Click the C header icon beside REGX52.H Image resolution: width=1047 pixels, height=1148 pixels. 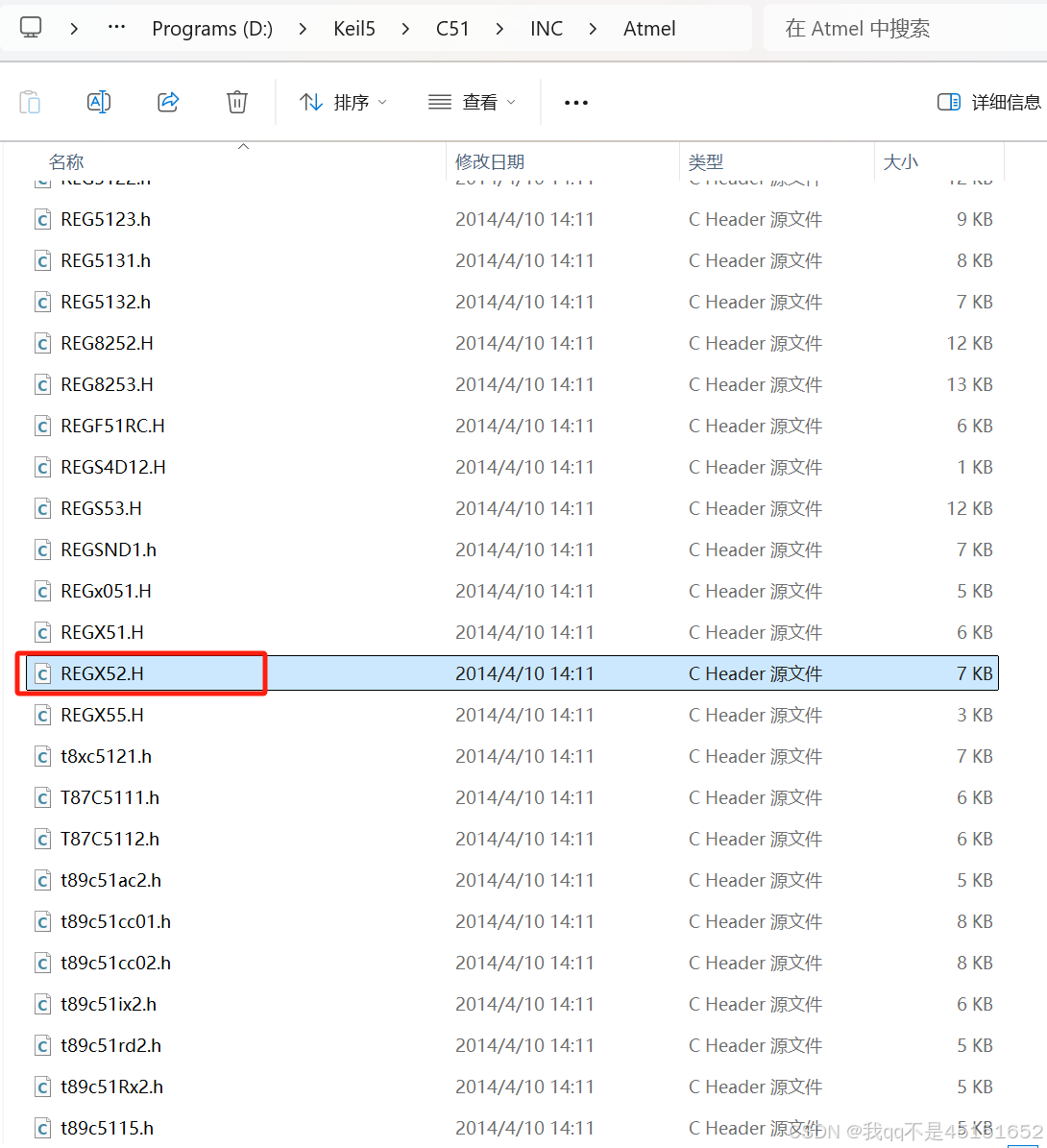click(x=42, y=673)
